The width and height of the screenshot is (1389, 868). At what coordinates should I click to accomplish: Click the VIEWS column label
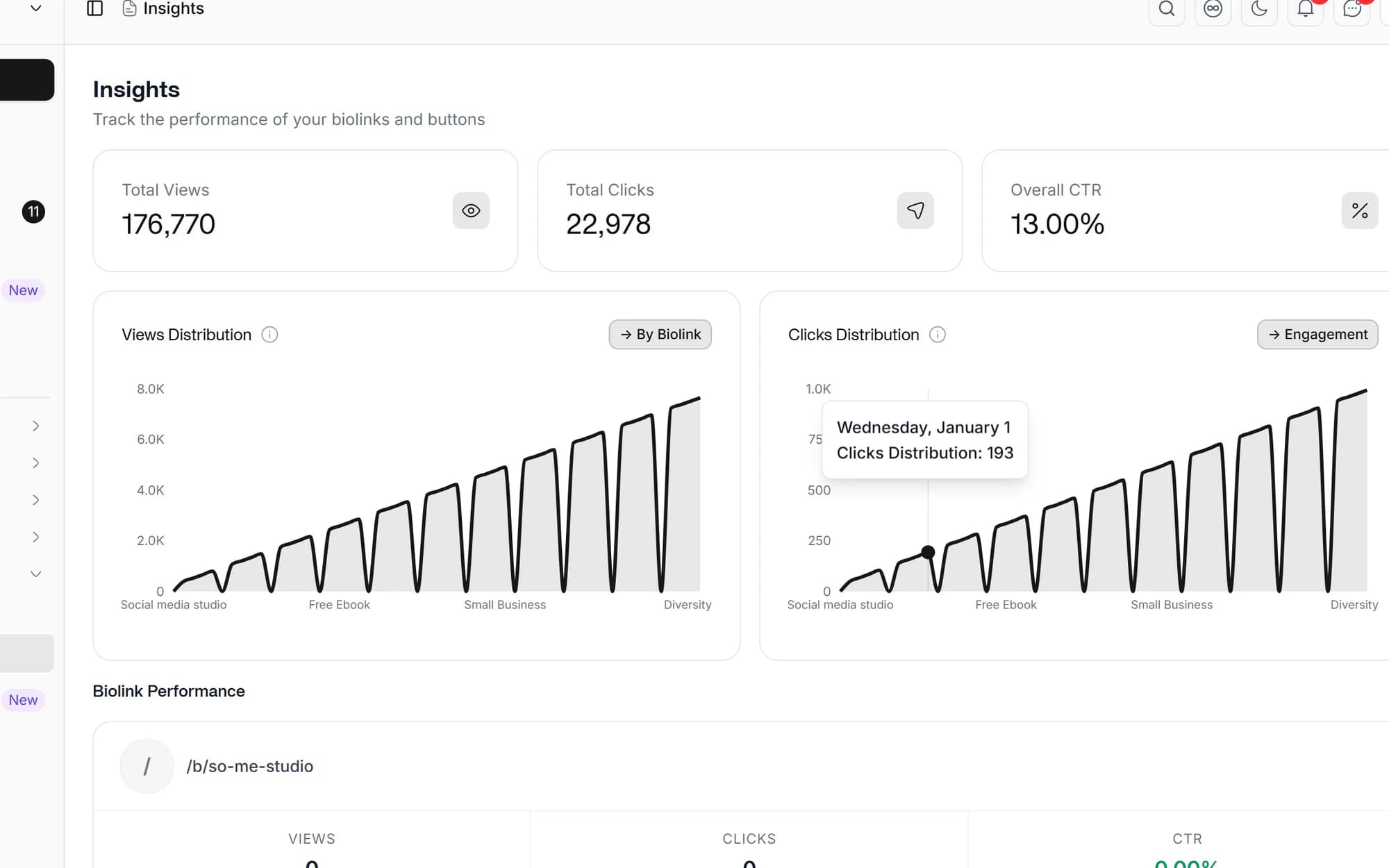[312, 839]
